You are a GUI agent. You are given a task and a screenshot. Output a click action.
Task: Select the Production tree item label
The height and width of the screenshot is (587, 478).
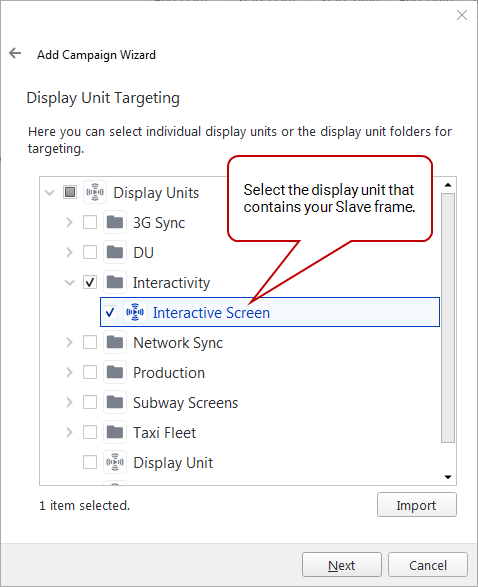169,373
